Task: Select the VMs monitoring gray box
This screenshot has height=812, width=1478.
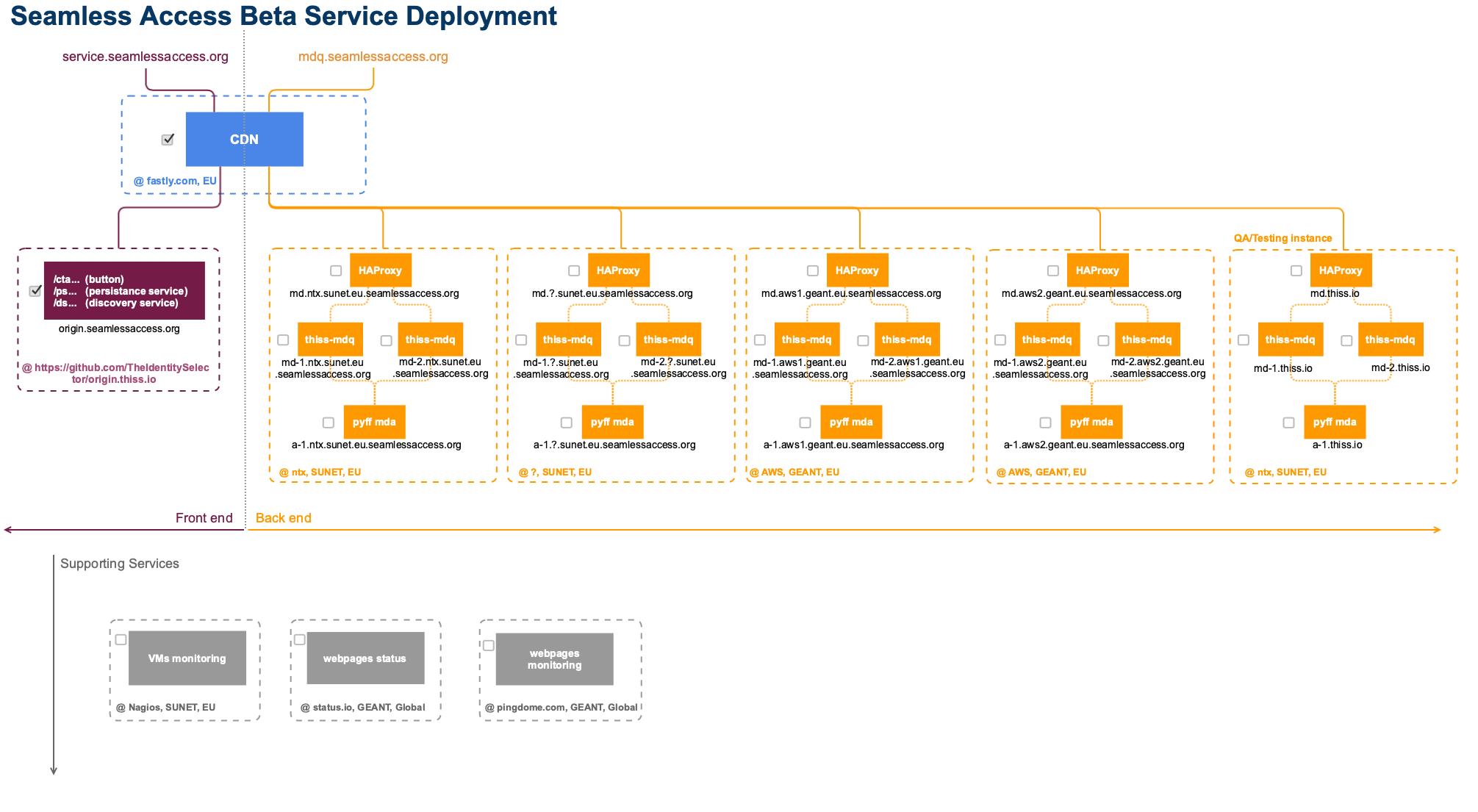Action: pos(187,658)
